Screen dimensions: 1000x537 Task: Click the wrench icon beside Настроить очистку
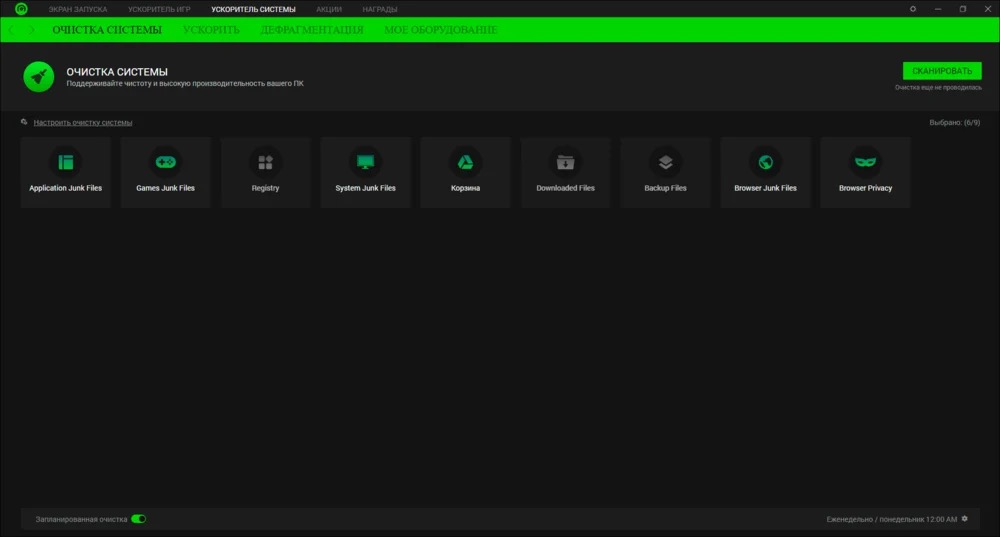[24, 122]
